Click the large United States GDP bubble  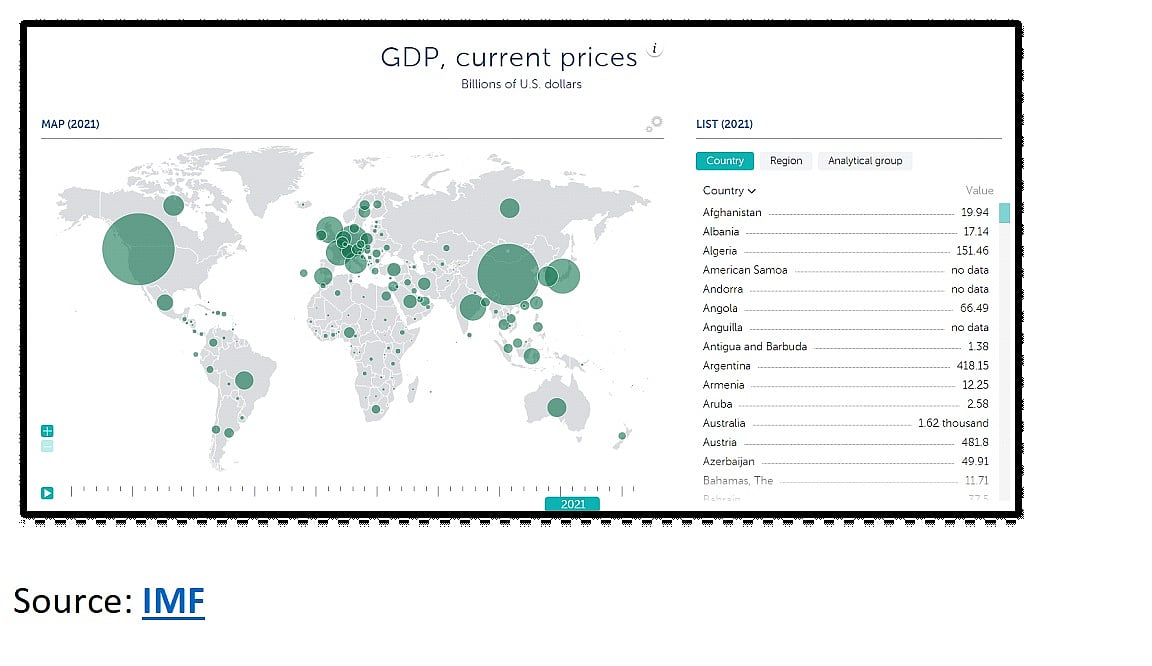coord(138,248)
